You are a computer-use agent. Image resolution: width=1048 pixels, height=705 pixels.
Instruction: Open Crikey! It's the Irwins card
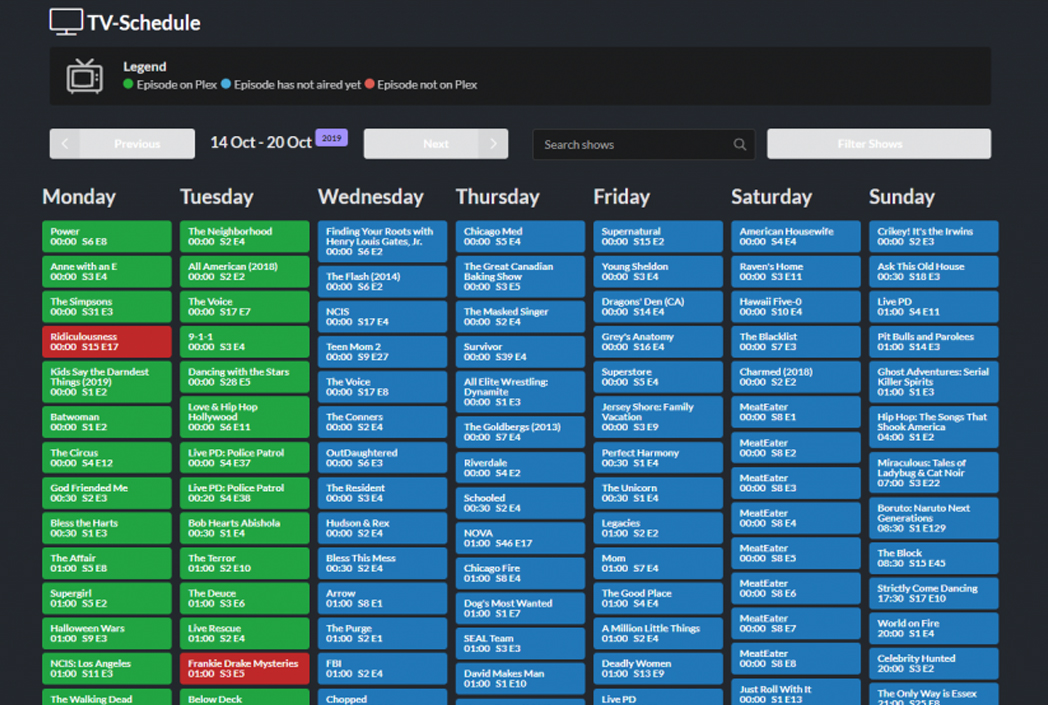pyautogui.click(x=933, y=237)
